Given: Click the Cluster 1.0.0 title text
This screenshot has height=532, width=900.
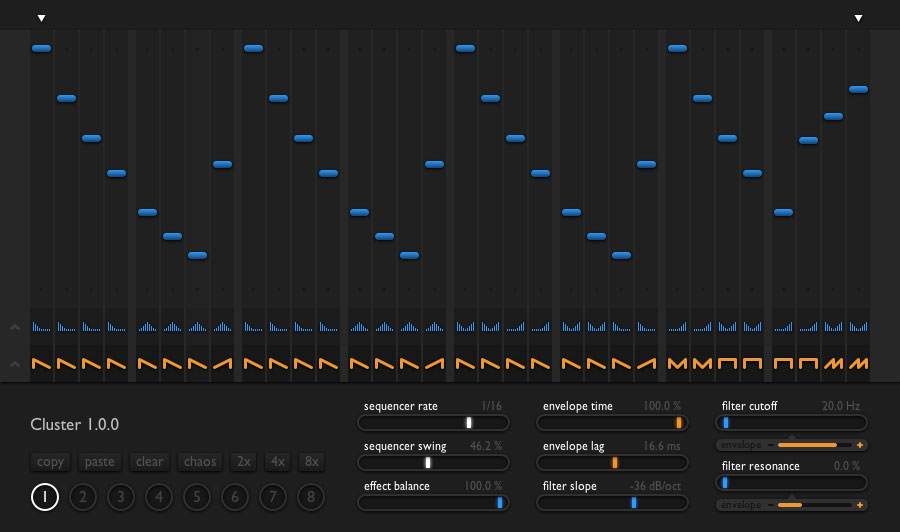Looking at the screenshot, I should 75,424.
